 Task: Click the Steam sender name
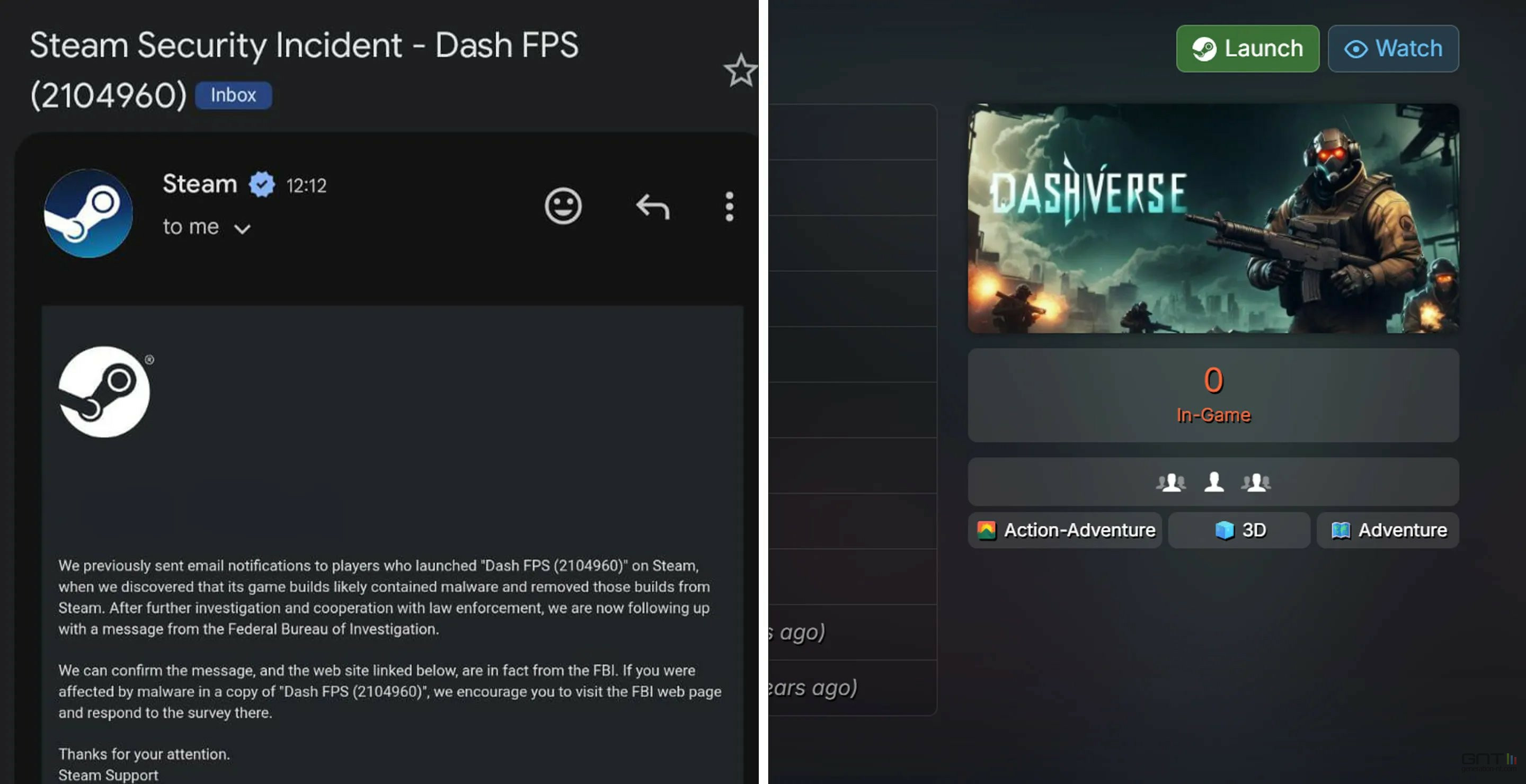click(x=200, y=184)
